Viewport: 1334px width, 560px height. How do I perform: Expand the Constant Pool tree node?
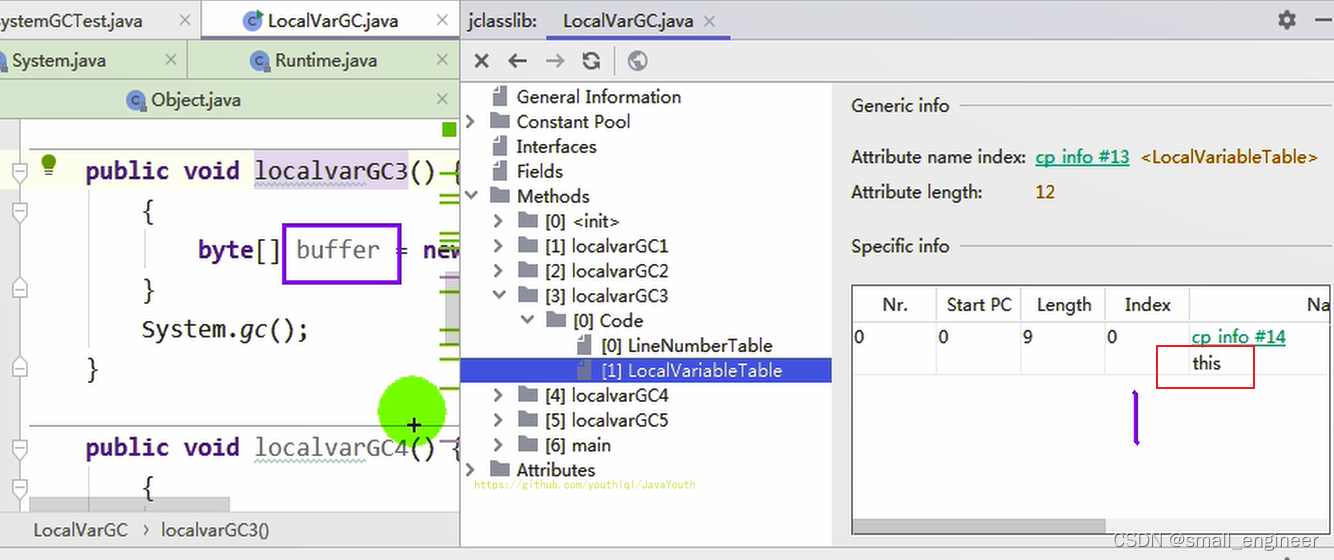pos(471,121)
